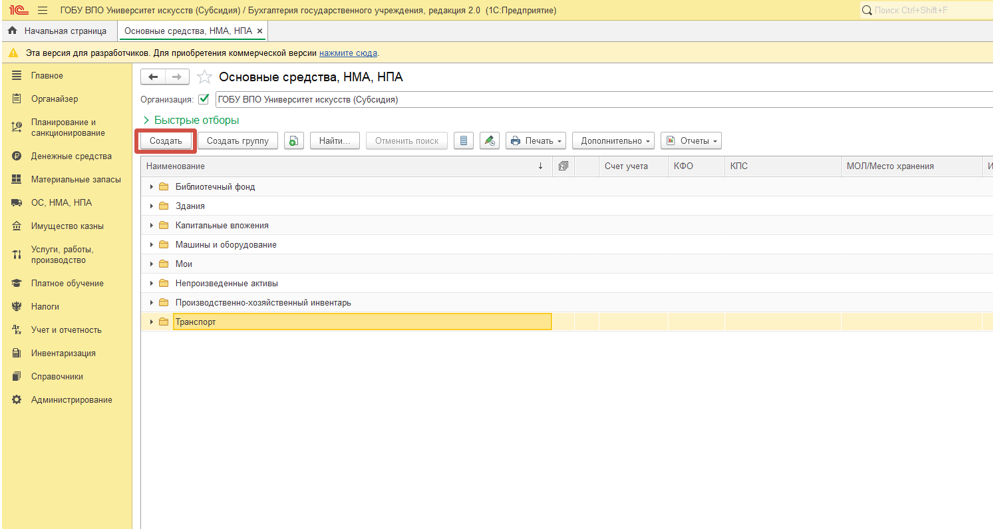The image size is (993, 529).
Task: Open the Печать dropdown
Action: [x=536, y=141]
